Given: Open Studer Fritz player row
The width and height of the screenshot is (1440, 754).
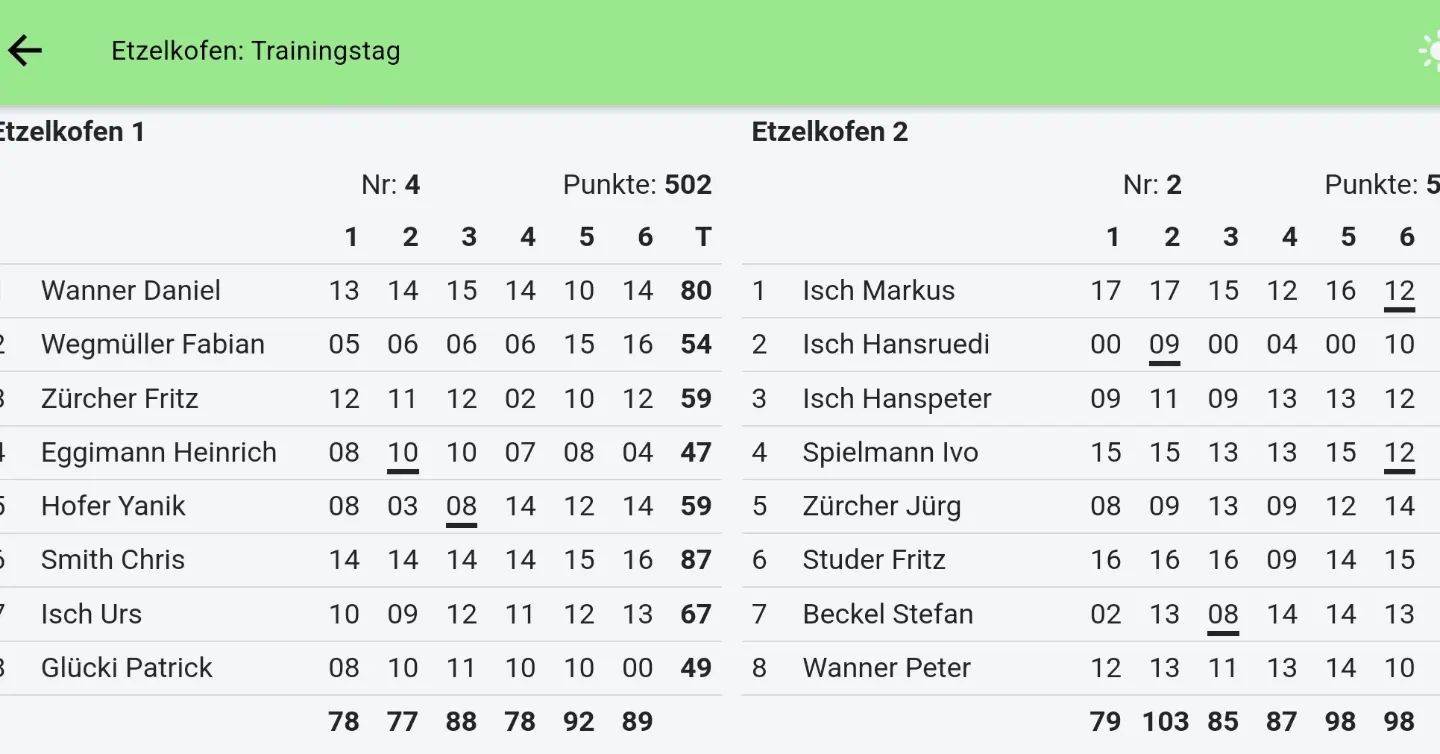Looking at the screenshot, I should click(874, 560).
